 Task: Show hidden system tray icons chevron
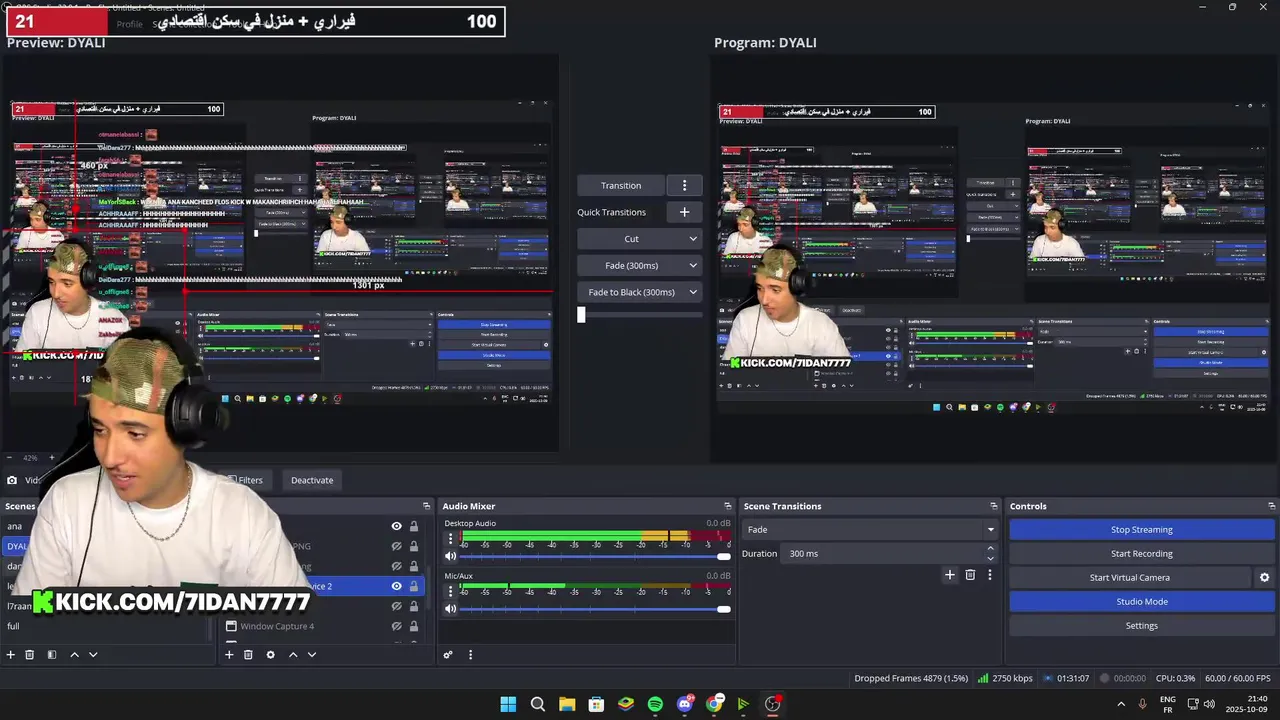click(x=1121, y=704)
